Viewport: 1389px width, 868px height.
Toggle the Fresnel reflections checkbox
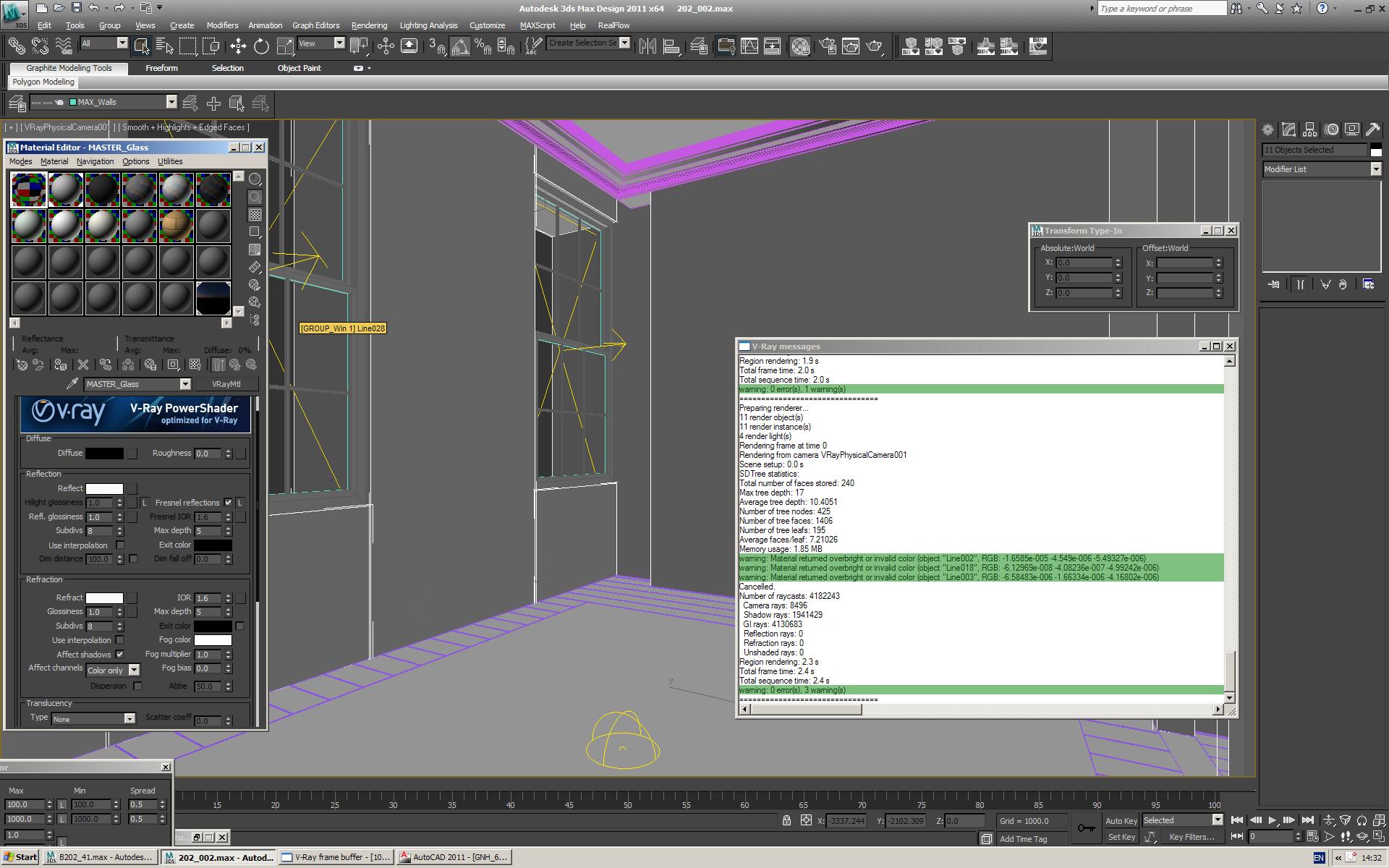pyautogui.click(x=229, y=503)
